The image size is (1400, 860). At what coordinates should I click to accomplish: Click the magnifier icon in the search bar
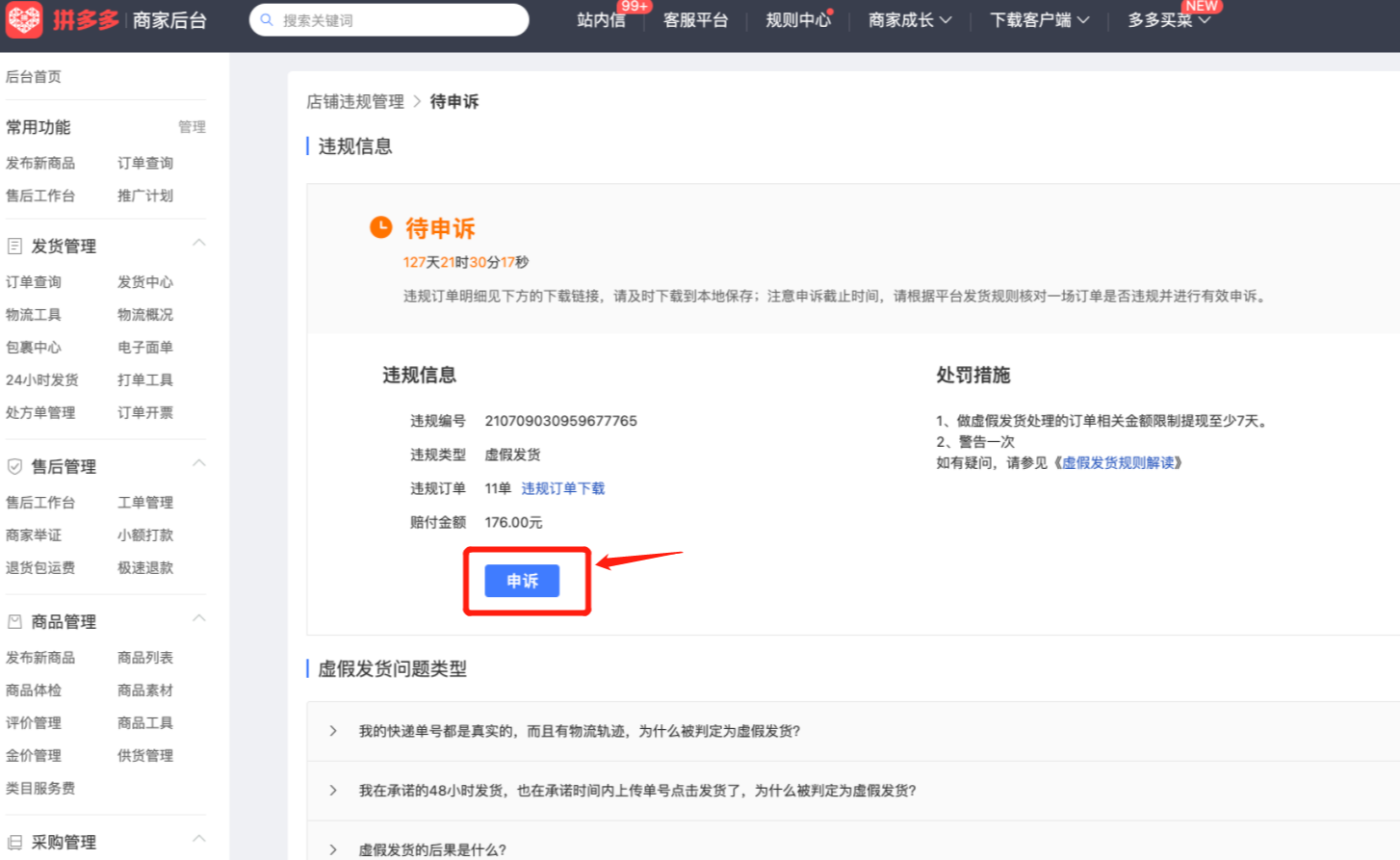(x=267, y=19)
